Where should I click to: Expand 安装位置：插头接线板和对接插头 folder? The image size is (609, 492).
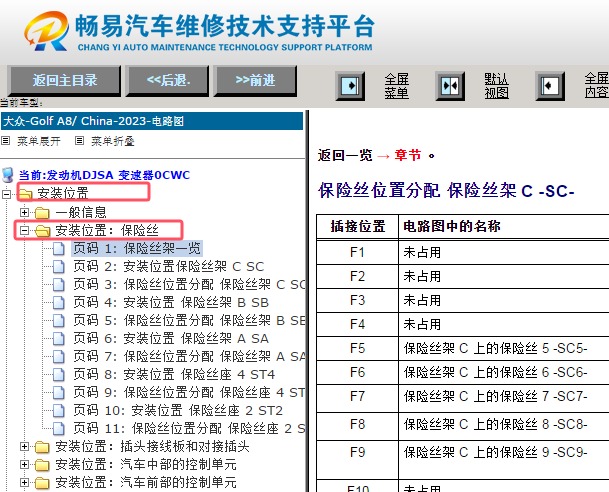24,447
